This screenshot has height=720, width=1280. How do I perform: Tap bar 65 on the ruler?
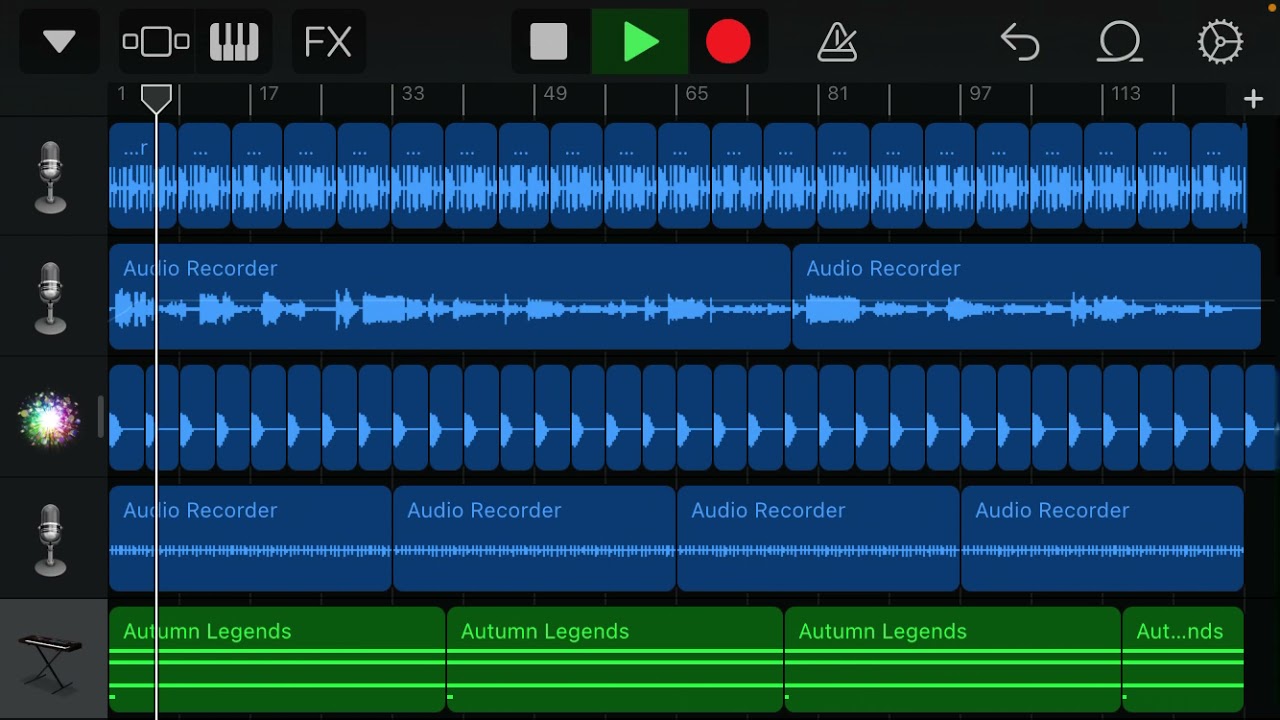pos(696,94)
